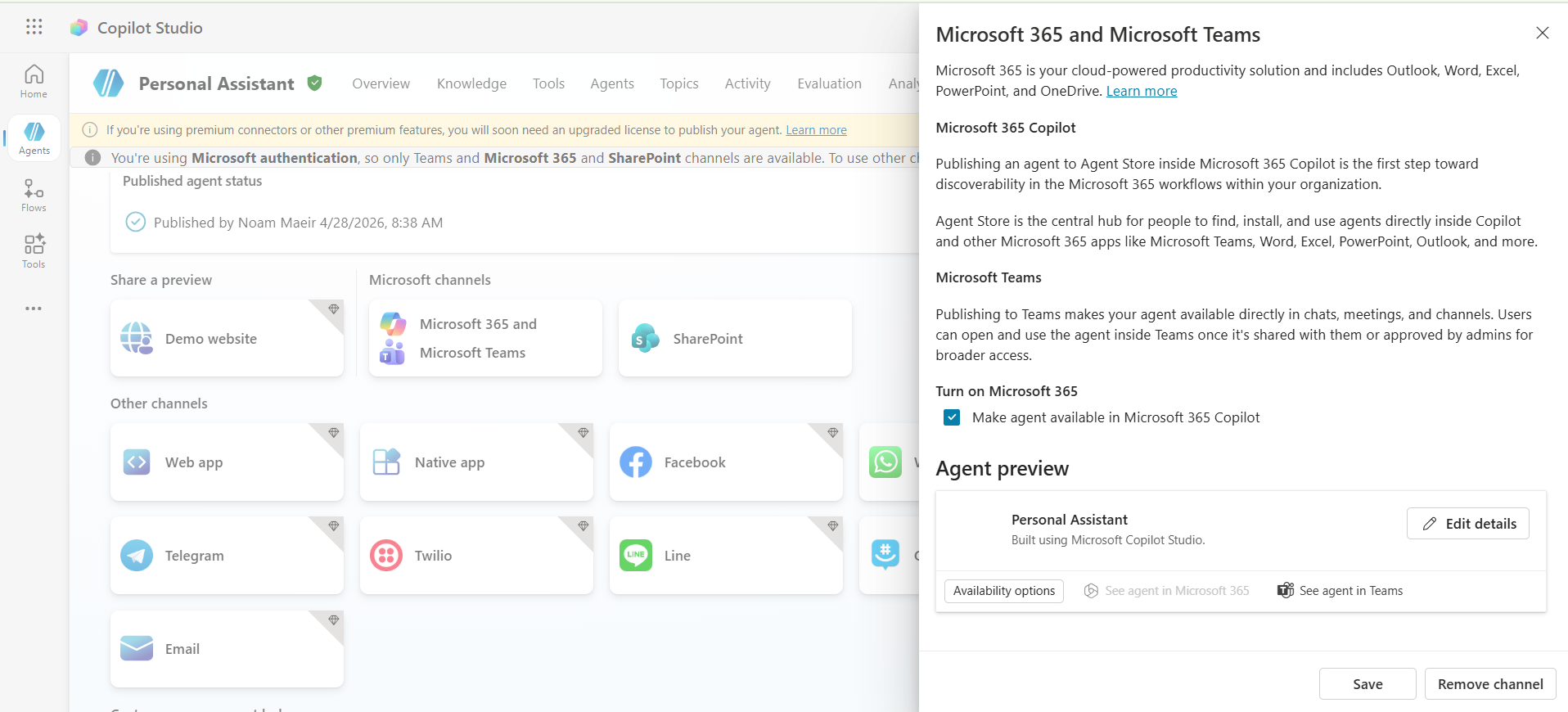Select the Demo website card
Image resolution: width=1568 pixels, height=712 pixels.
tap(227, 338)
